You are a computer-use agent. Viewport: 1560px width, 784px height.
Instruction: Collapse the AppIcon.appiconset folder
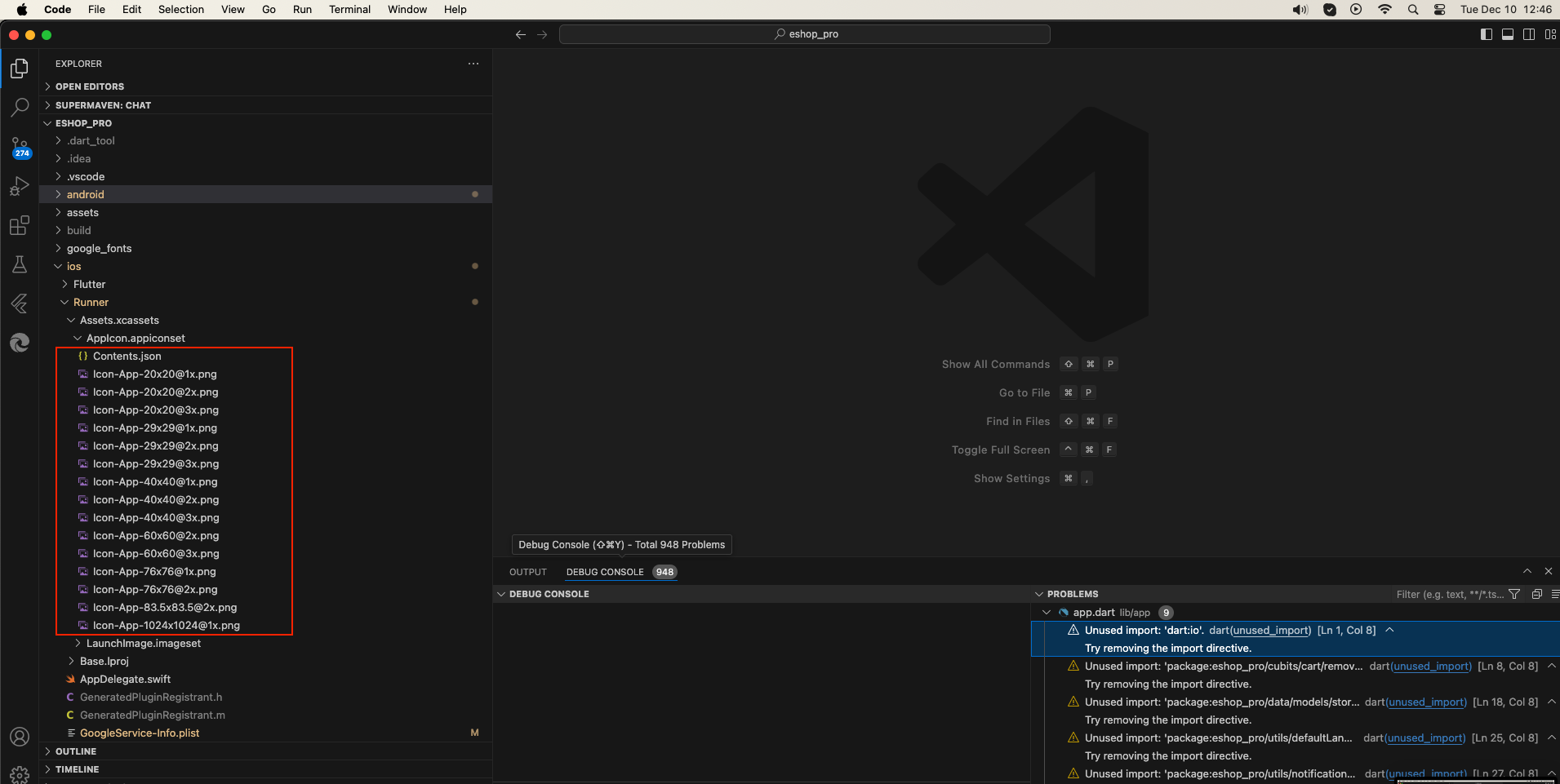265,338
